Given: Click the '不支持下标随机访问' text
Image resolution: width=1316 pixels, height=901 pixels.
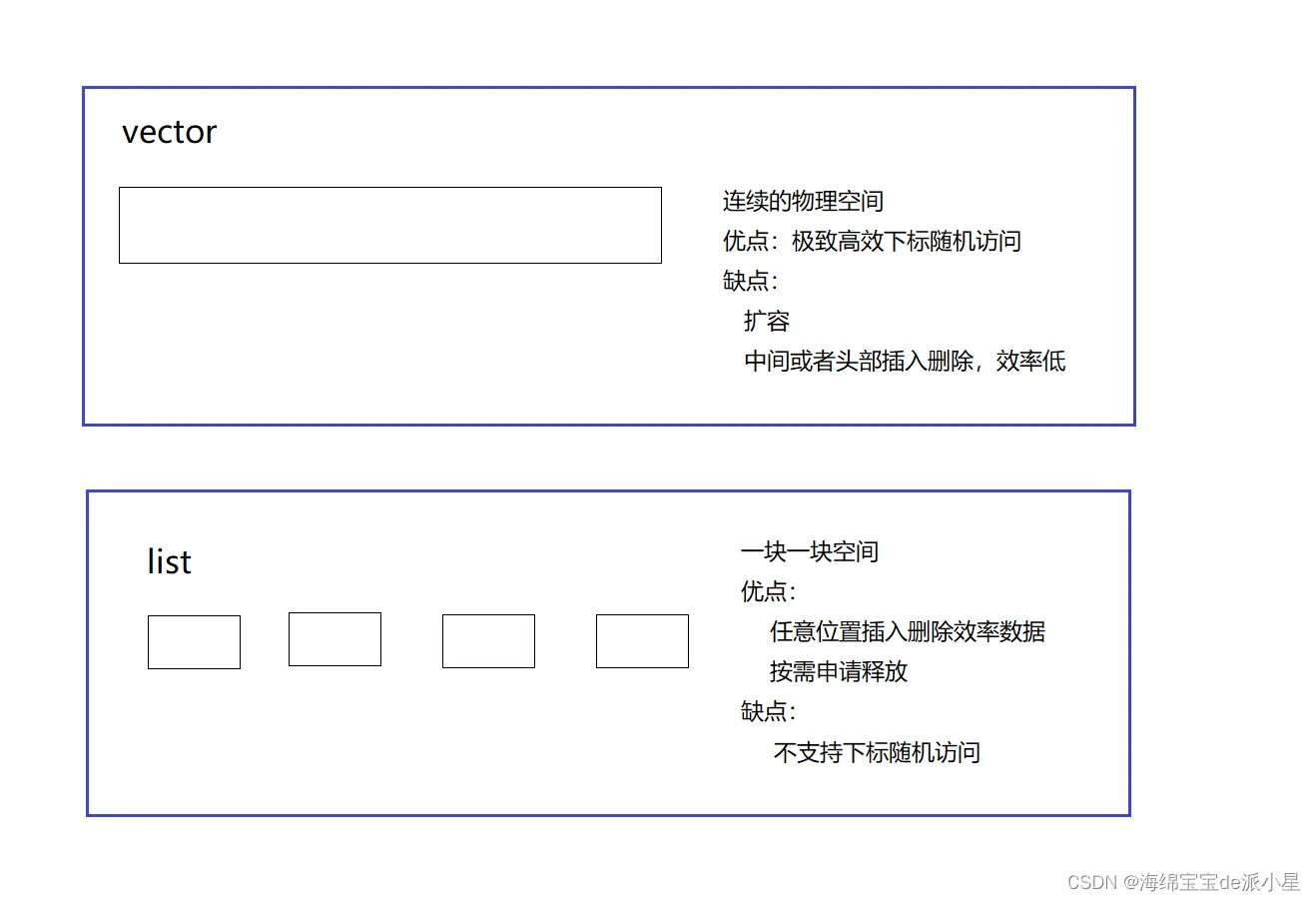Looking at the screenshot, I should (876, 752).
